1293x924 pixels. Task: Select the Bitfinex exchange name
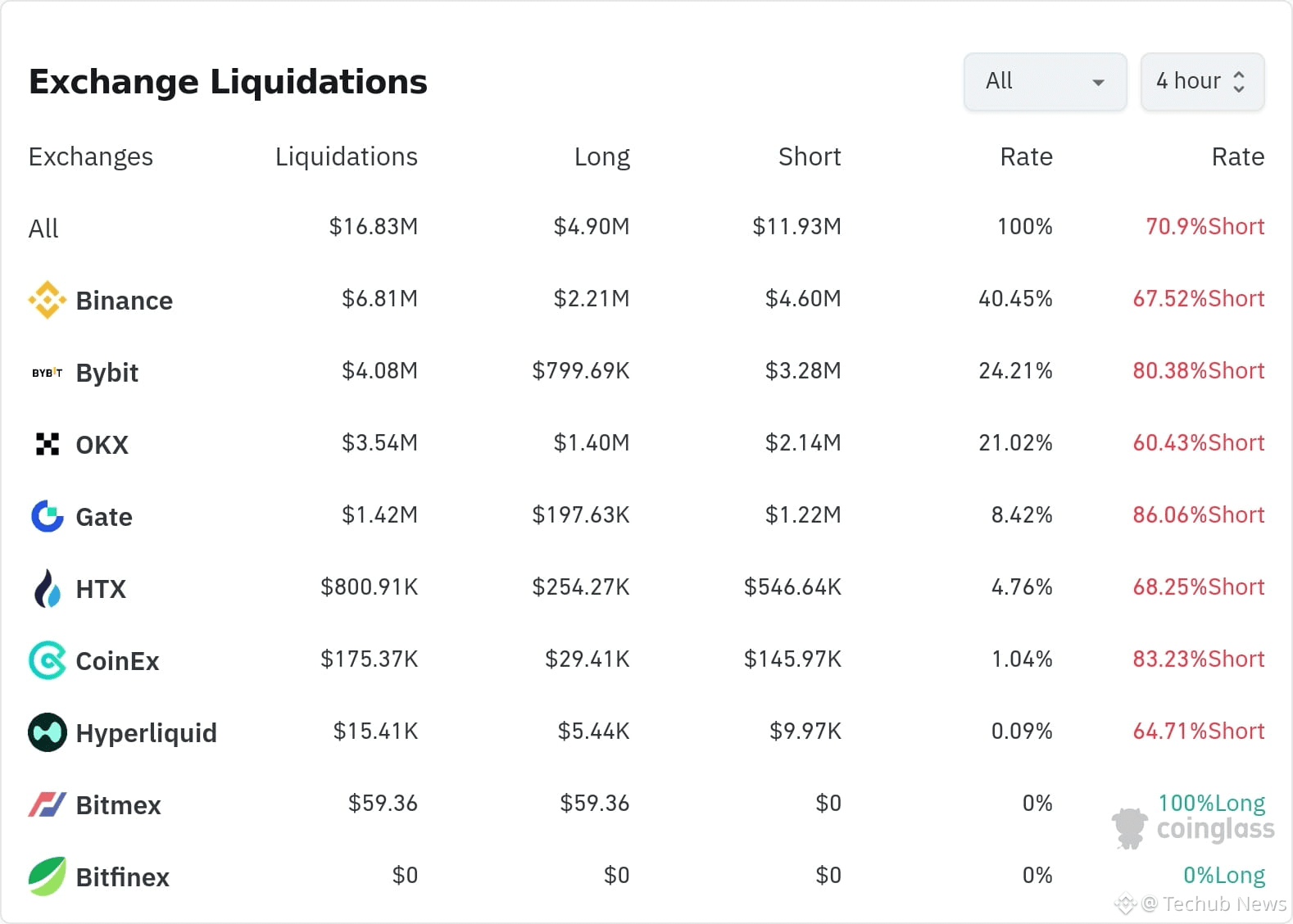pos(122,877)
